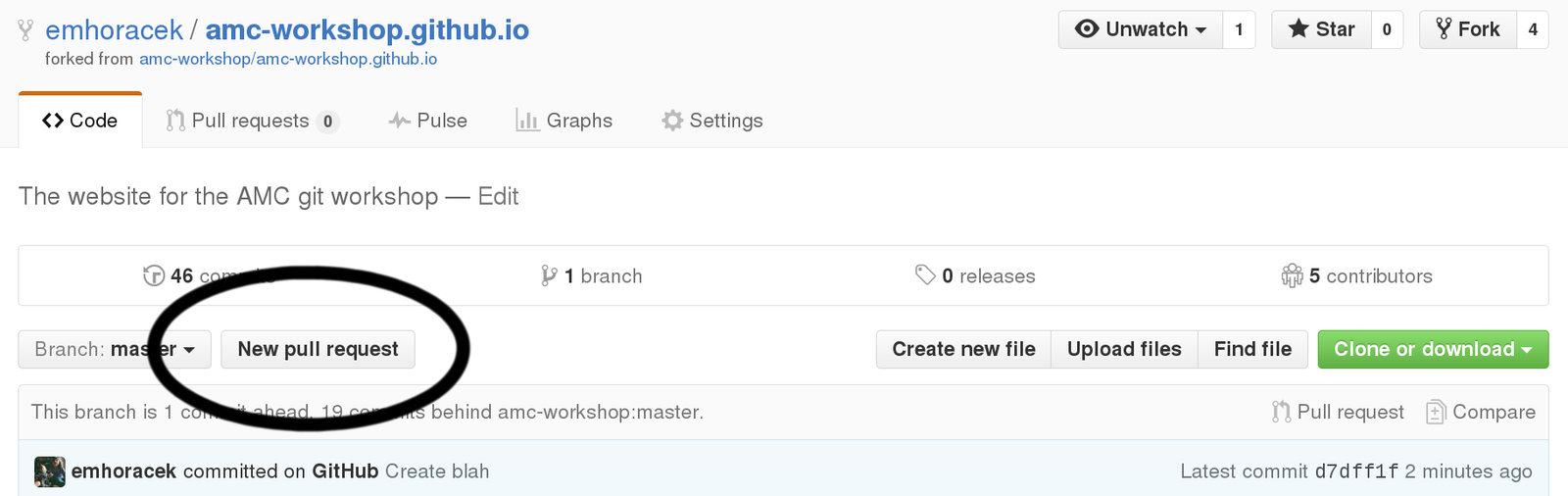
Task: Click the star icon on Star button
Action: (1298, 28)
